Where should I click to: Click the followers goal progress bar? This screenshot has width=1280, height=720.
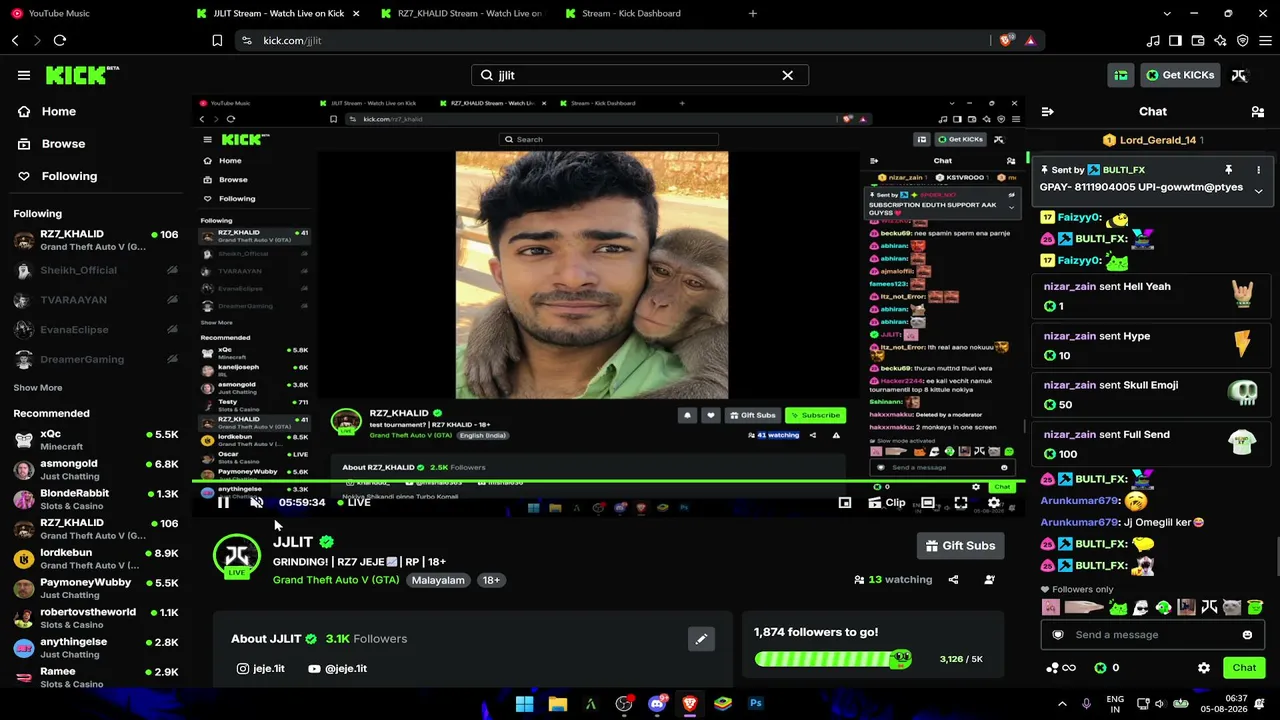(x=833, y=659)
